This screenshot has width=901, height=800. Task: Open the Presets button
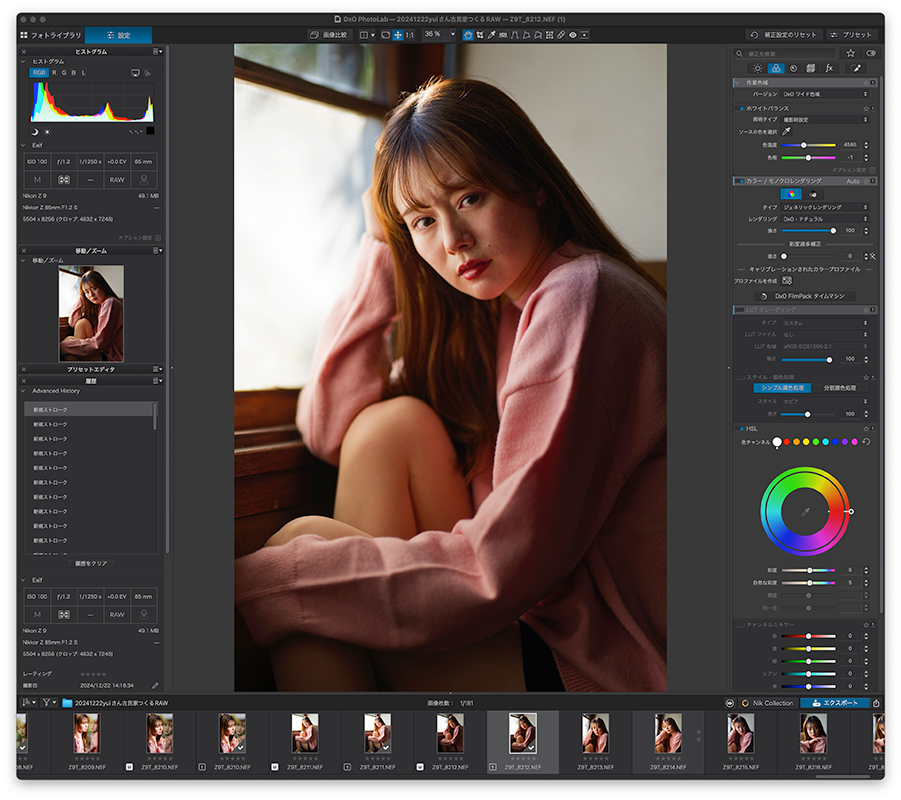coord(852,35)
